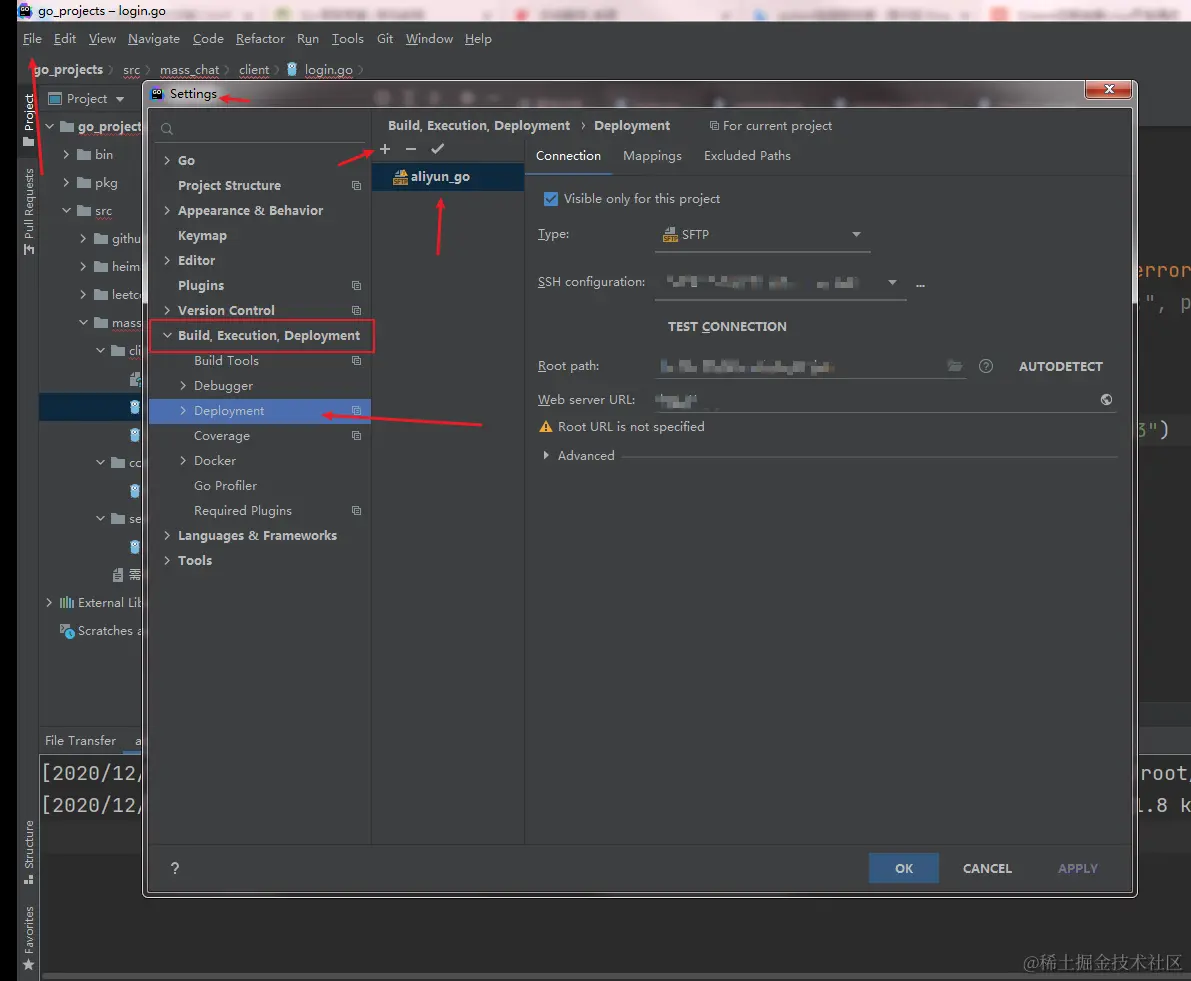Expand the Editor category
The width and height of the screenshot is (1191, 981).
tap(167, 260)
